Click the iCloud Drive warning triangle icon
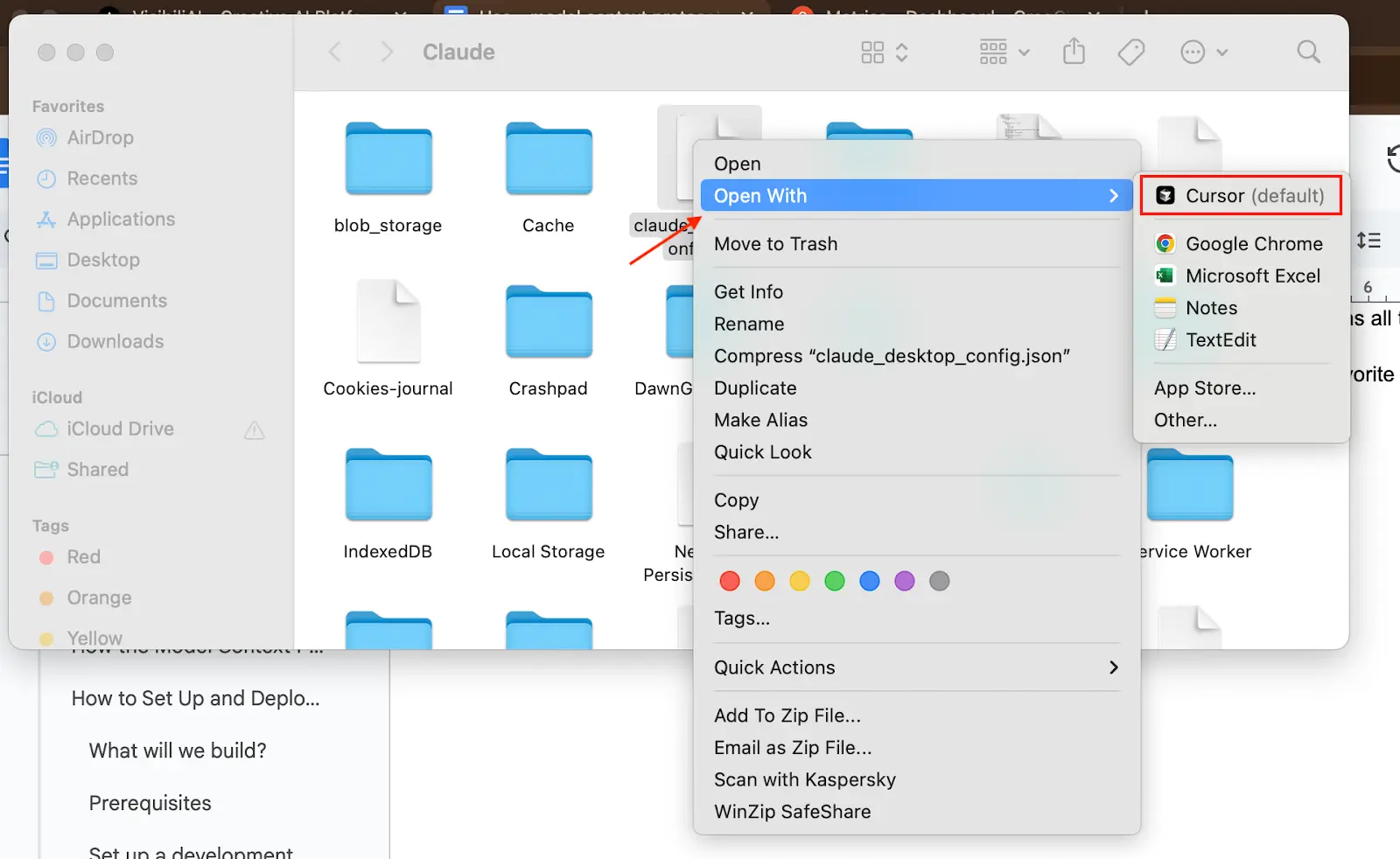 255,429
